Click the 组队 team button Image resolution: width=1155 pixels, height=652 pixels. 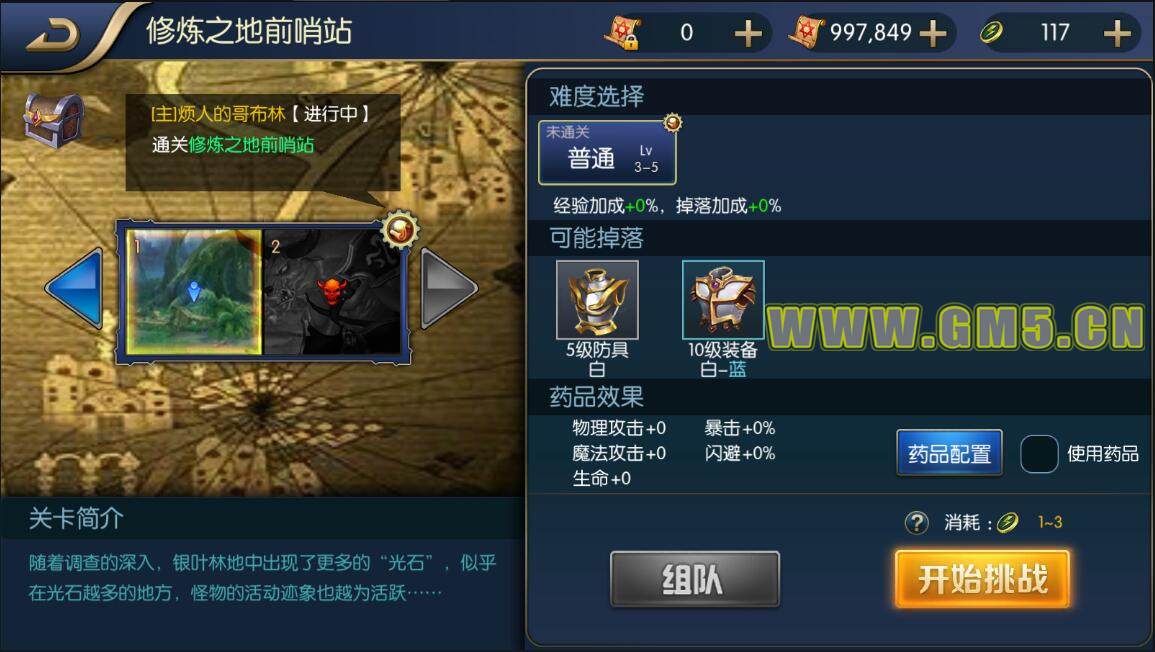click(695, 580)
